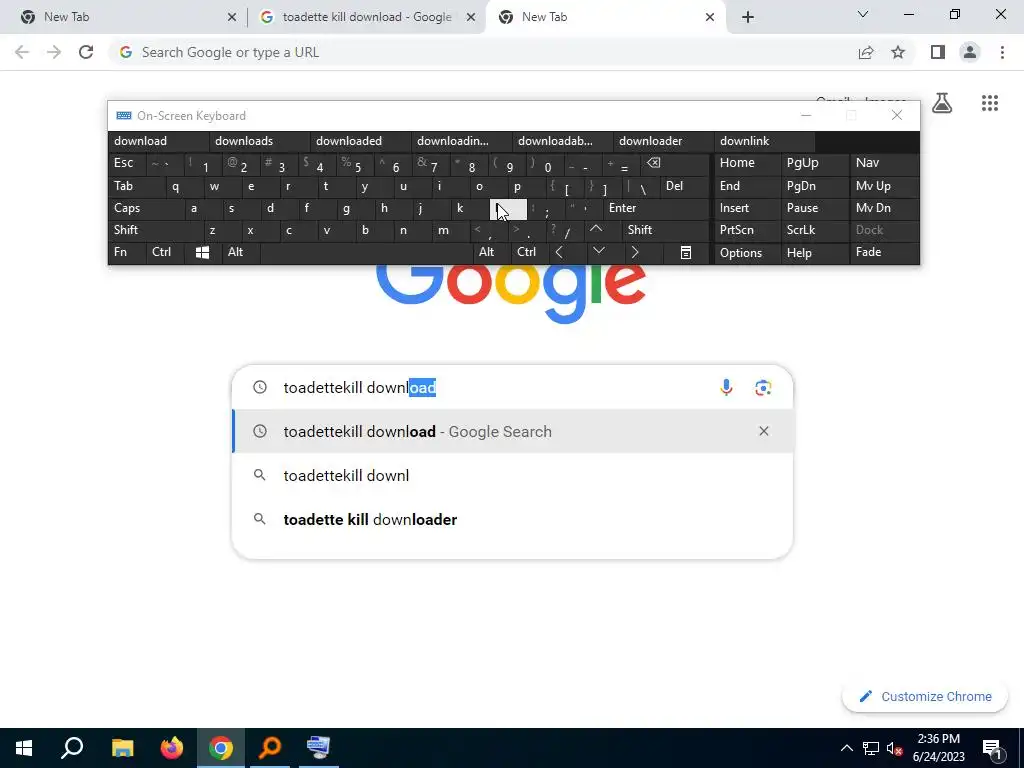Reload the page with the refresh icon

click(x=86, y=52)
